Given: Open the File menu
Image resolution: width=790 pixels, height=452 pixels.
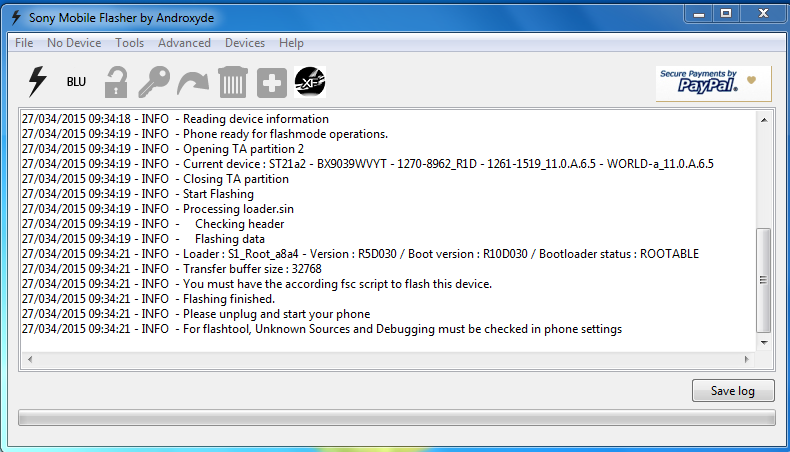Looking at the screenshot, I should (24, 43).
